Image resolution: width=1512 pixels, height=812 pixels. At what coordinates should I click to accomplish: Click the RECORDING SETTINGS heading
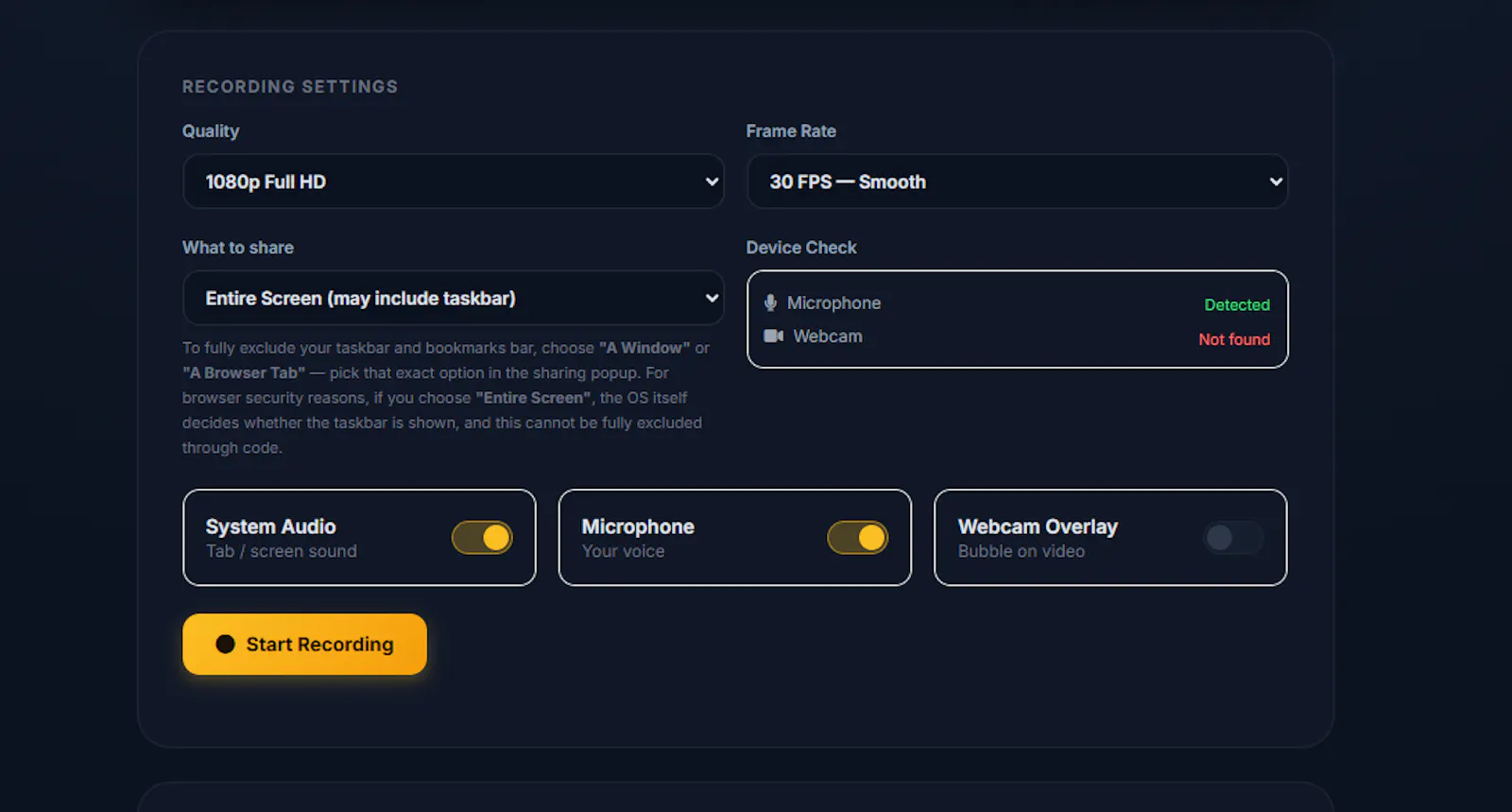point(290,86)
